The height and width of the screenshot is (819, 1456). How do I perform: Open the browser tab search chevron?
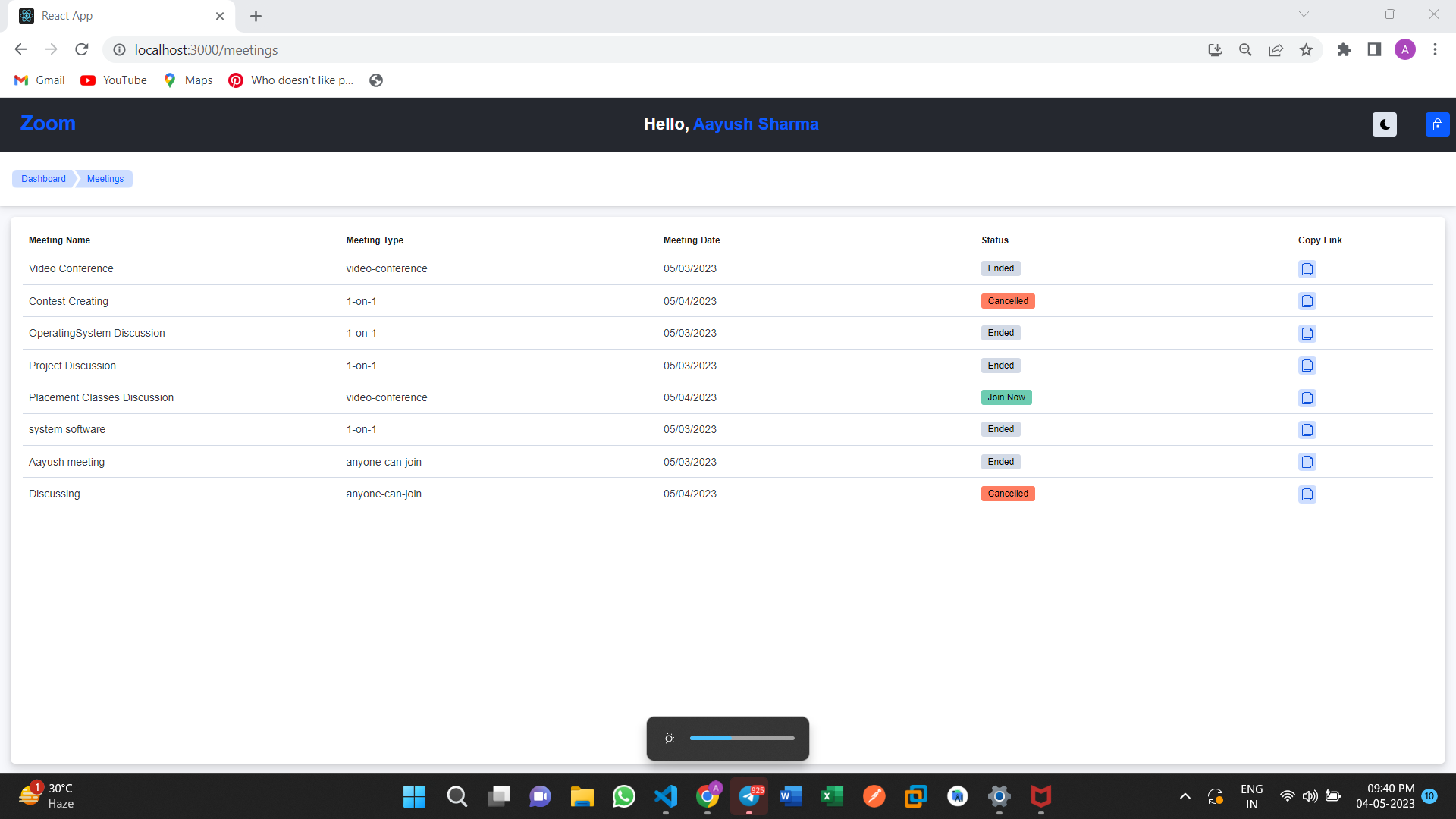1304,14
